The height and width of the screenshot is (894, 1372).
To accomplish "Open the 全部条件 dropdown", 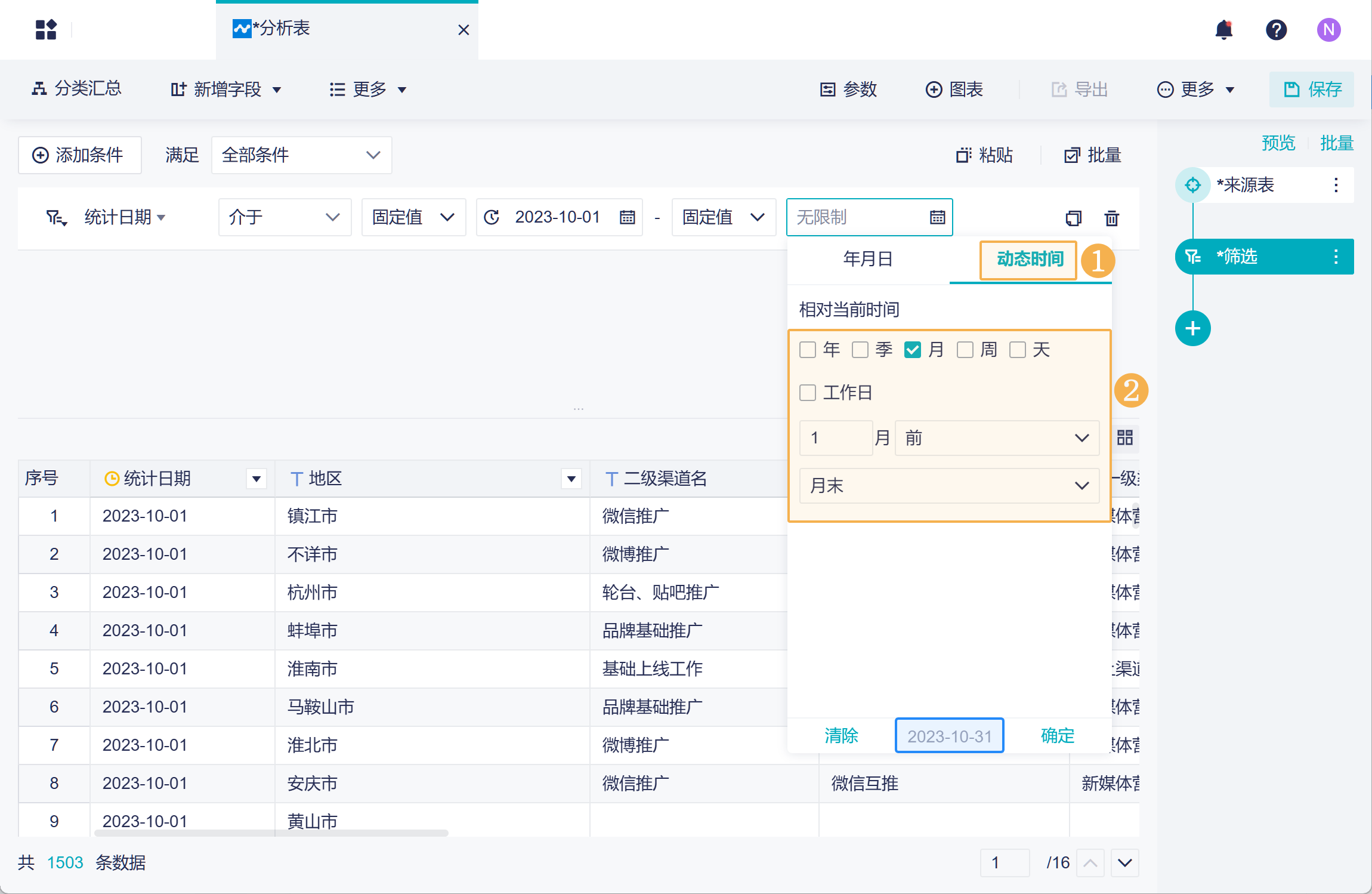I will click(x=301, y=155).
